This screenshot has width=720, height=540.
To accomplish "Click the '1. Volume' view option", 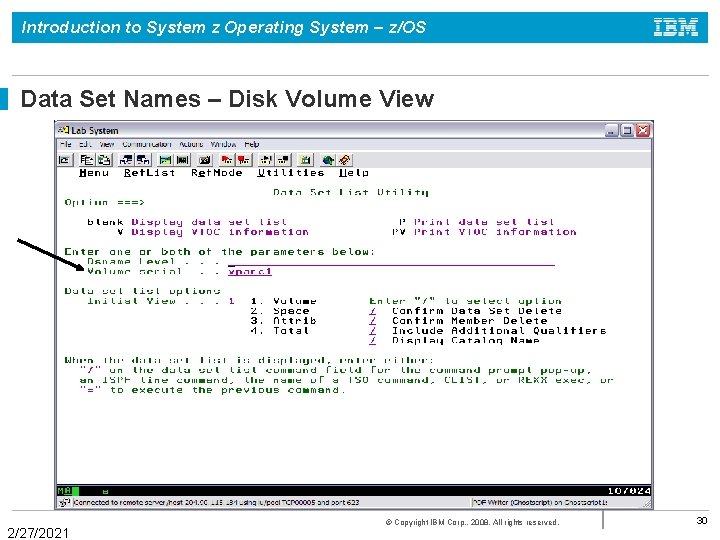I will [x=283, y=301].
